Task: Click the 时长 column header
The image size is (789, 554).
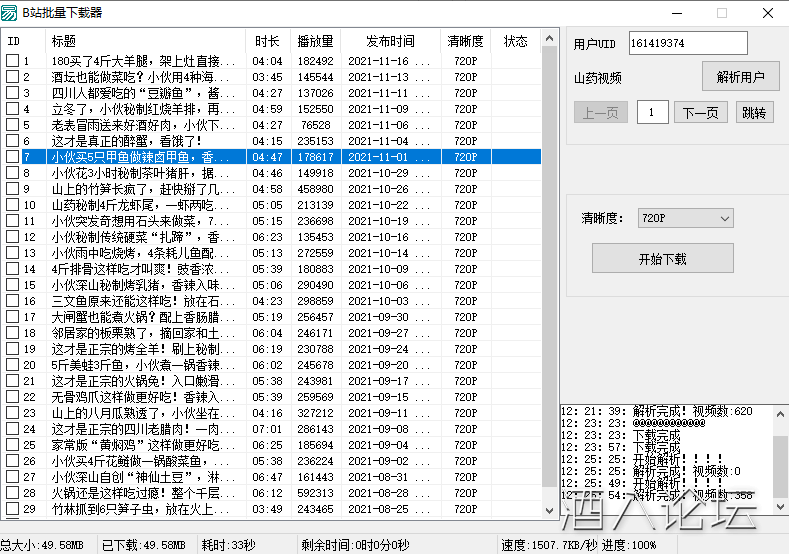Action: click(267, 41)
